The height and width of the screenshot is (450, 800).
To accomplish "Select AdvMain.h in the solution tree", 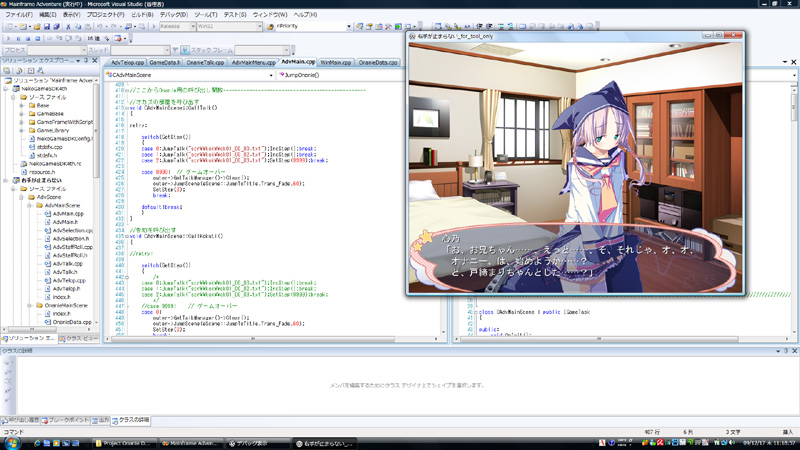I will click(x=61, y=222).
